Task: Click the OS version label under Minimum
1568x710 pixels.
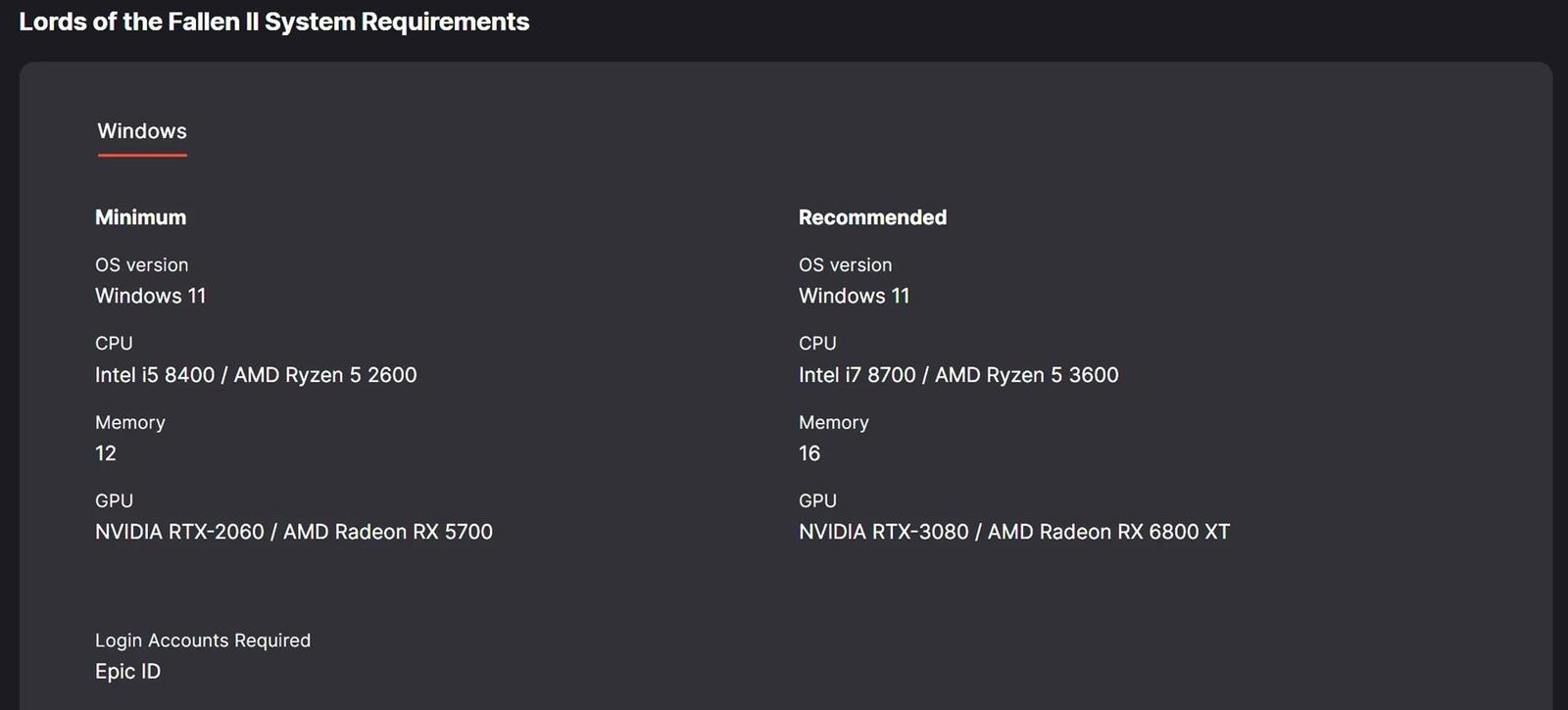Action: (x=142, y=265)
